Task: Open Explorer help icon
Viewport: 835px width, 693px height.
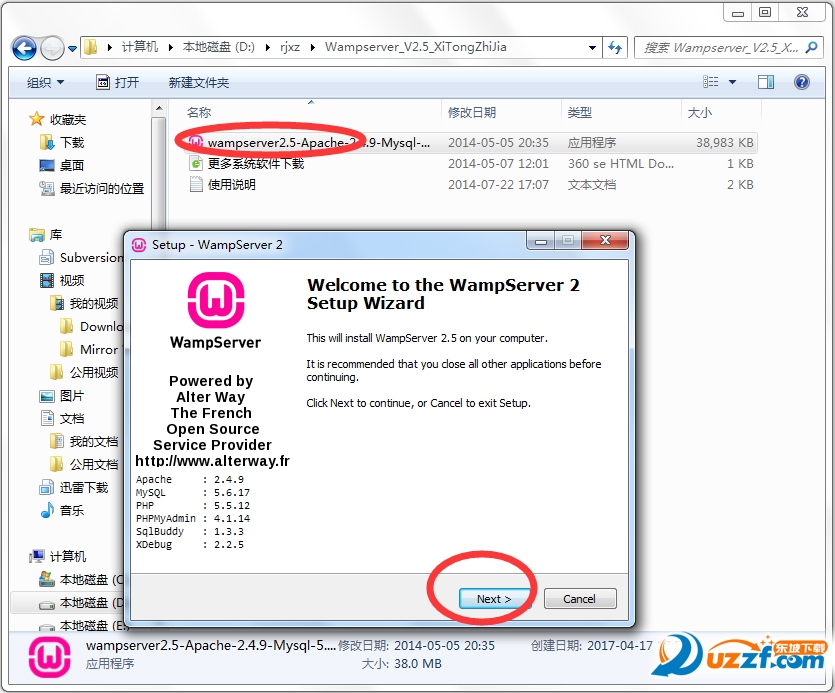Action: [x=801, y=82]
